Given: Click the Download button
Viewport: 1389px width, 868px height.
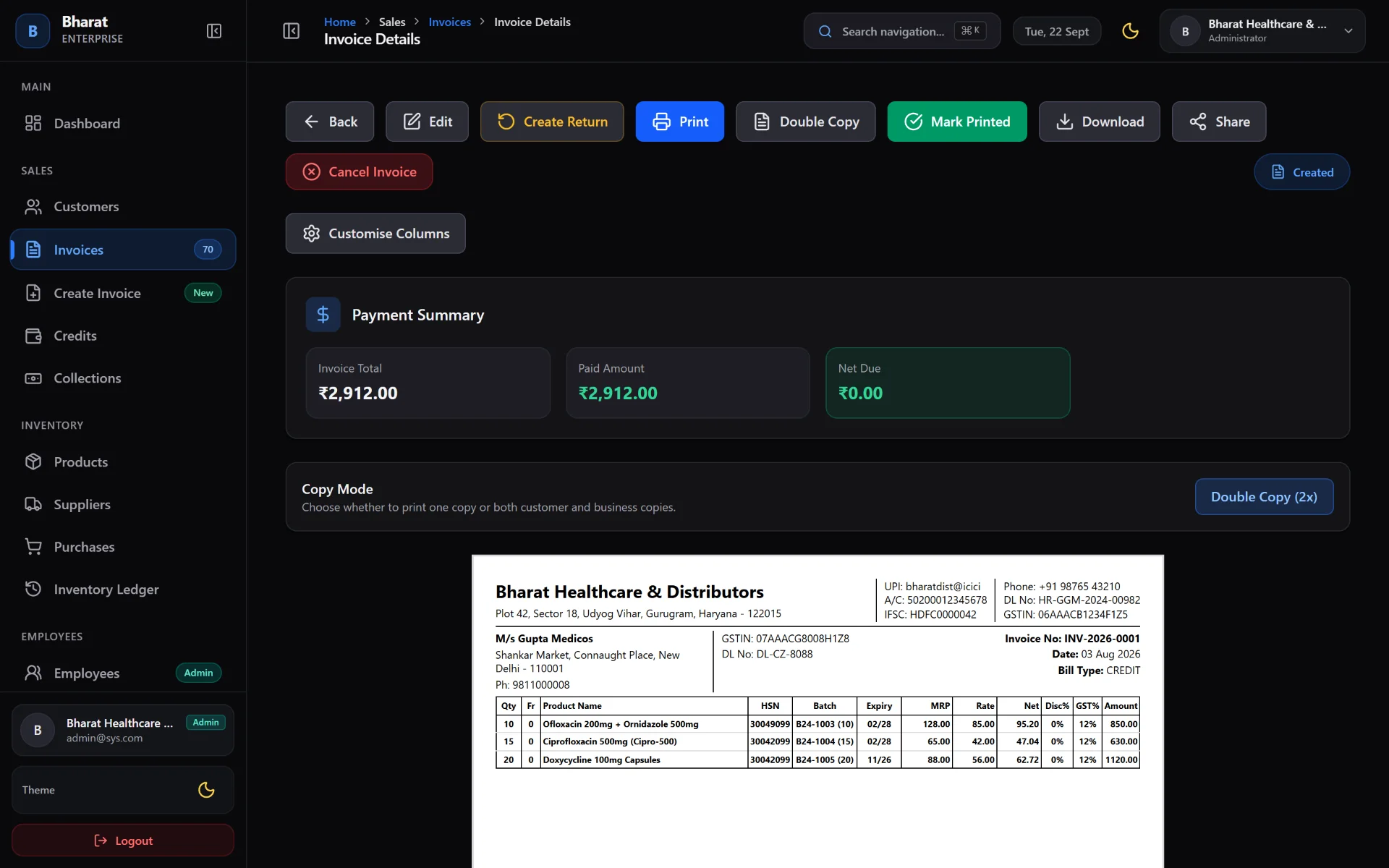Looking at the screenshot, I should coord(1100,122).
